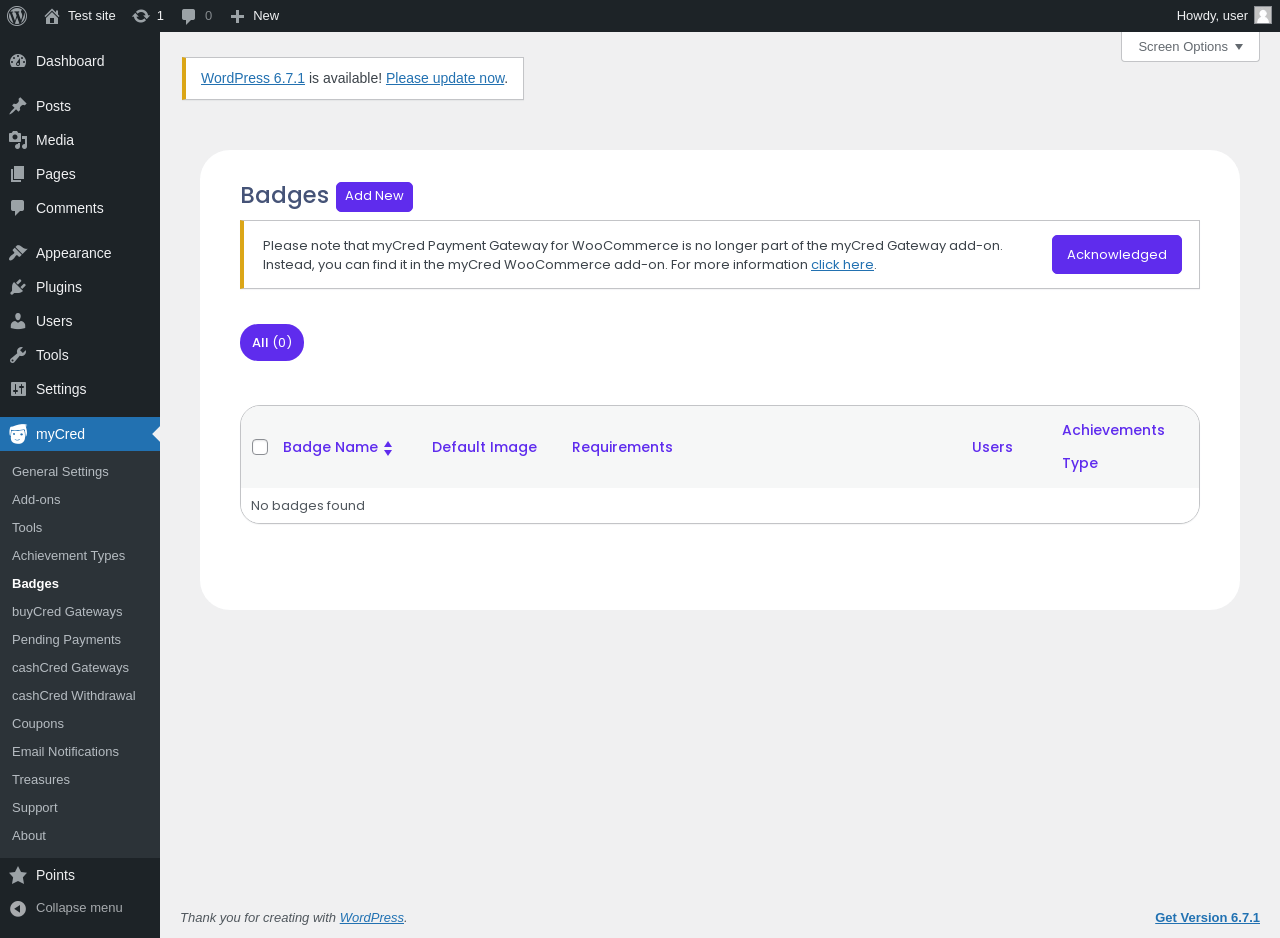Click the myCred mascot icon

point(18,434)
